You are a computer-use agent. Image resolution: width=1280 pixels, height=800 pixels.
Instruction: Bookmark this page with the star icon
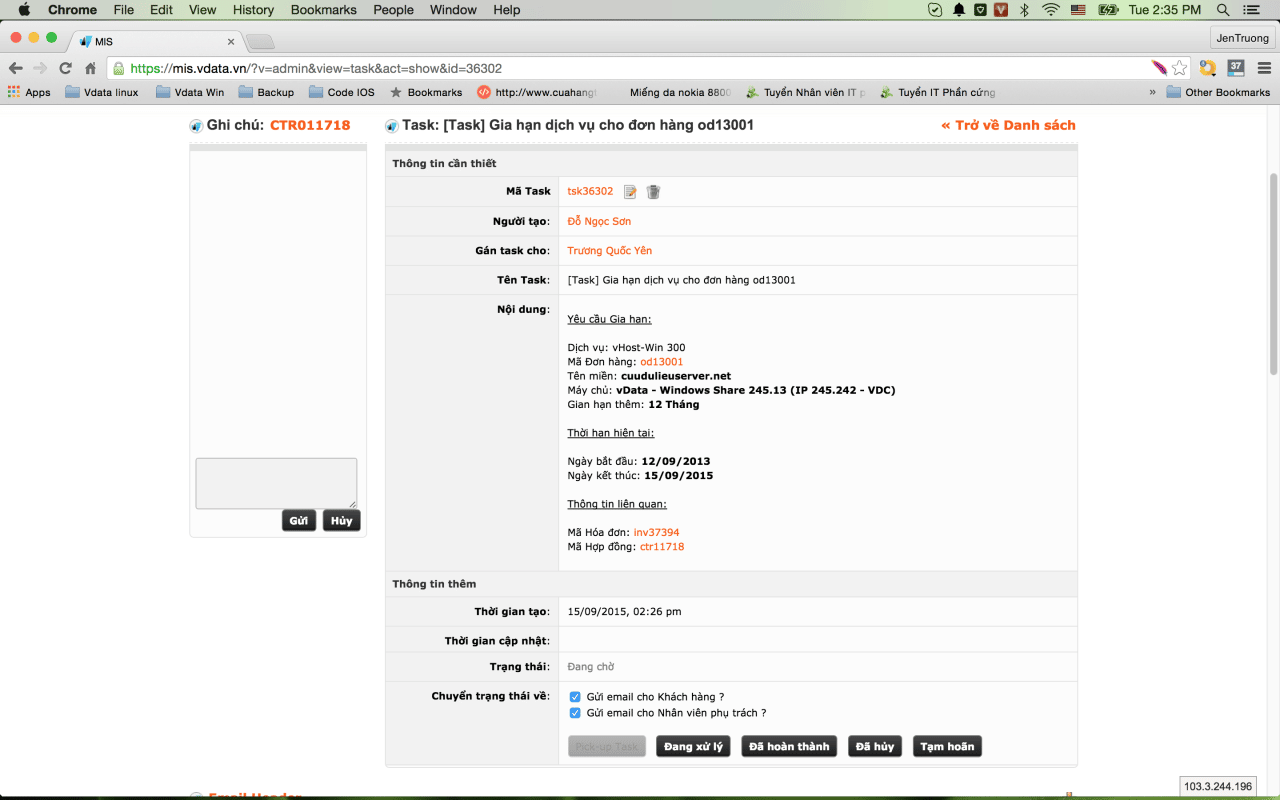click(1180, 68)
